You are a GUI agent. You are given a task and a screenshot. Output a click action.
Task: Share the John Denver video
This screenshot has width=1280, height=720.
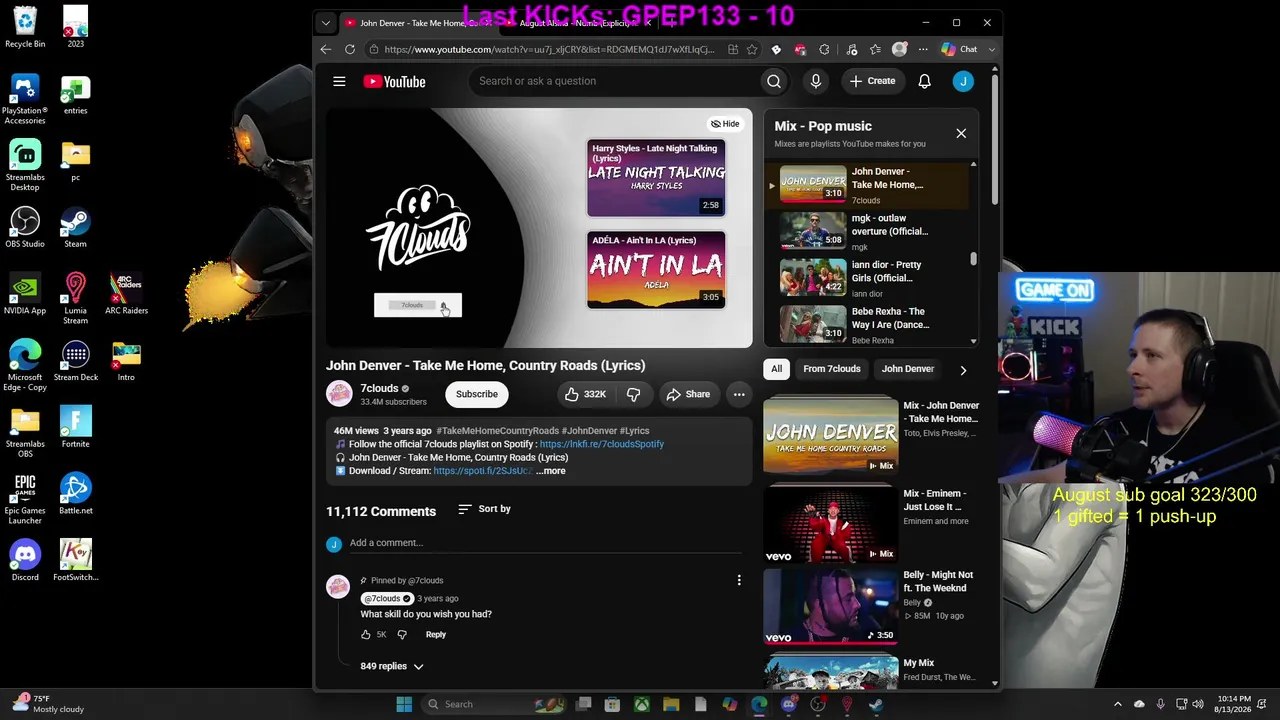coord(688,394)
